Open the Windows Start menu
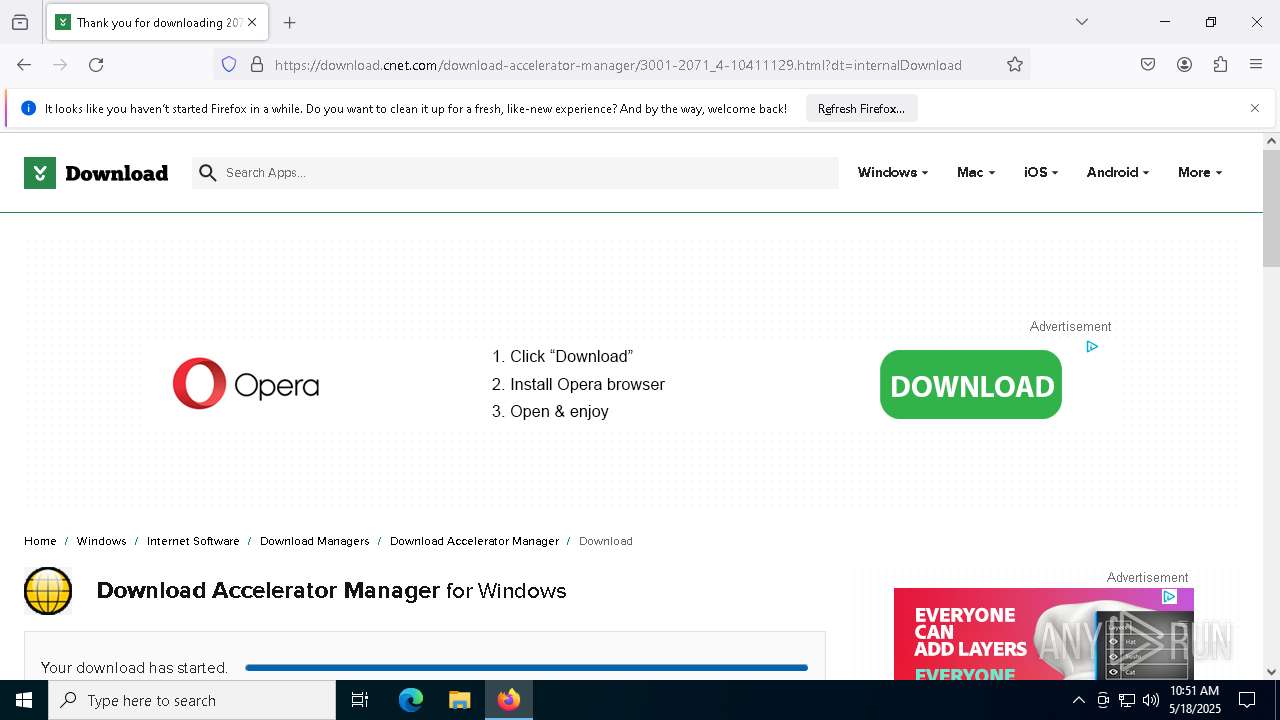This screenshot has width=1280, height=720. (x=24, y=700)
